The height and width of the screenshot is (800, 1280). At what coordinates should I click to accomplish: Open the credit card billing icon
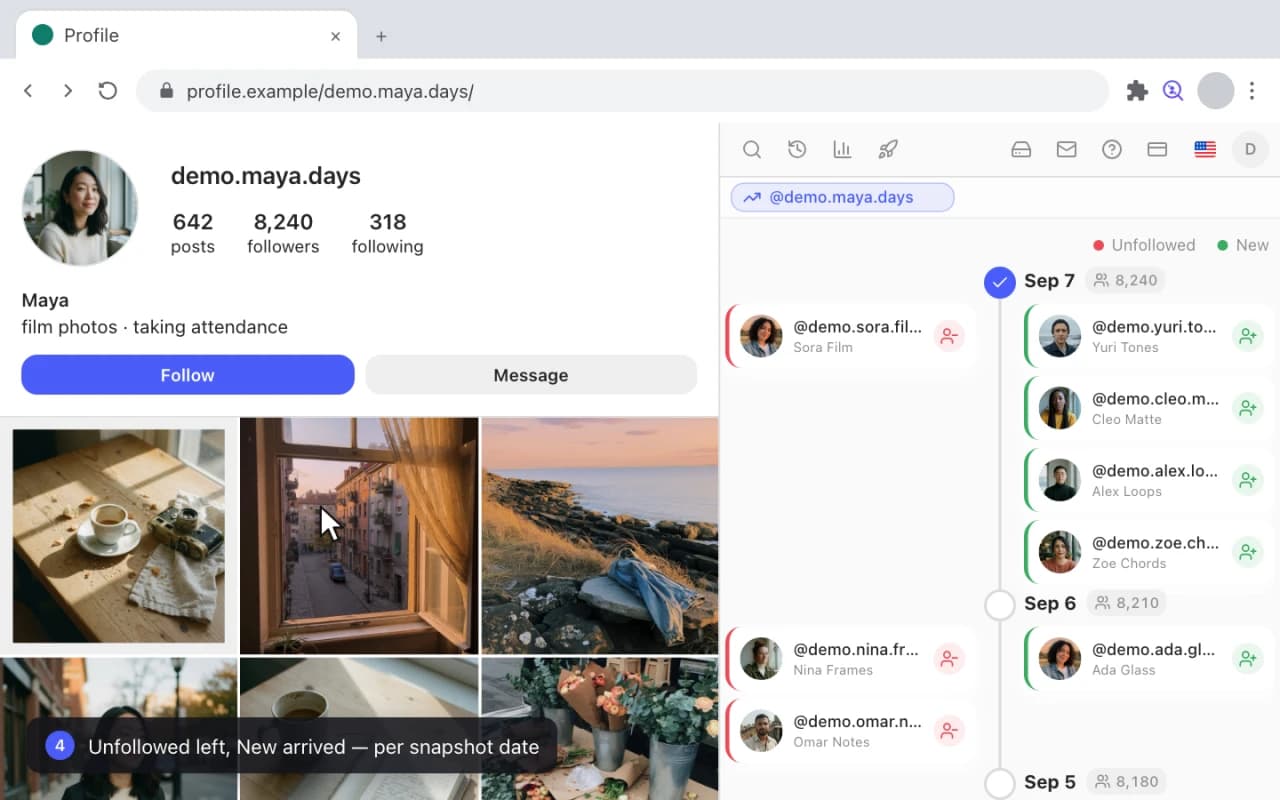1157,150
